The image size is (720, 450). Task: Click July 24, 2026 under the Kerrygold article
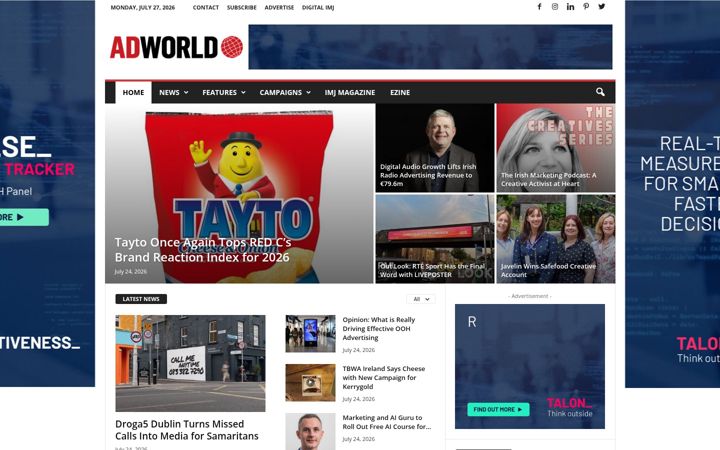click(359, 399)
